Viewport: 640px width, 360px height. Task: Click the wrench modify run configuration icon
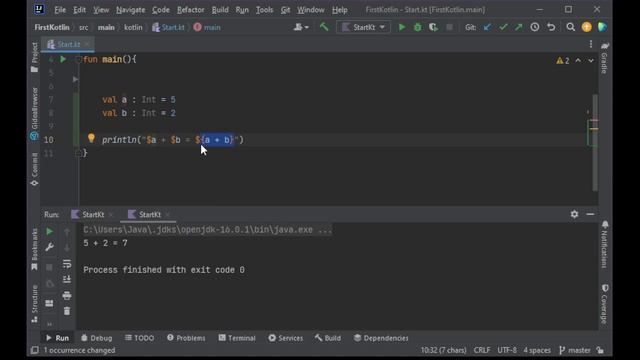tap(49, 247)
